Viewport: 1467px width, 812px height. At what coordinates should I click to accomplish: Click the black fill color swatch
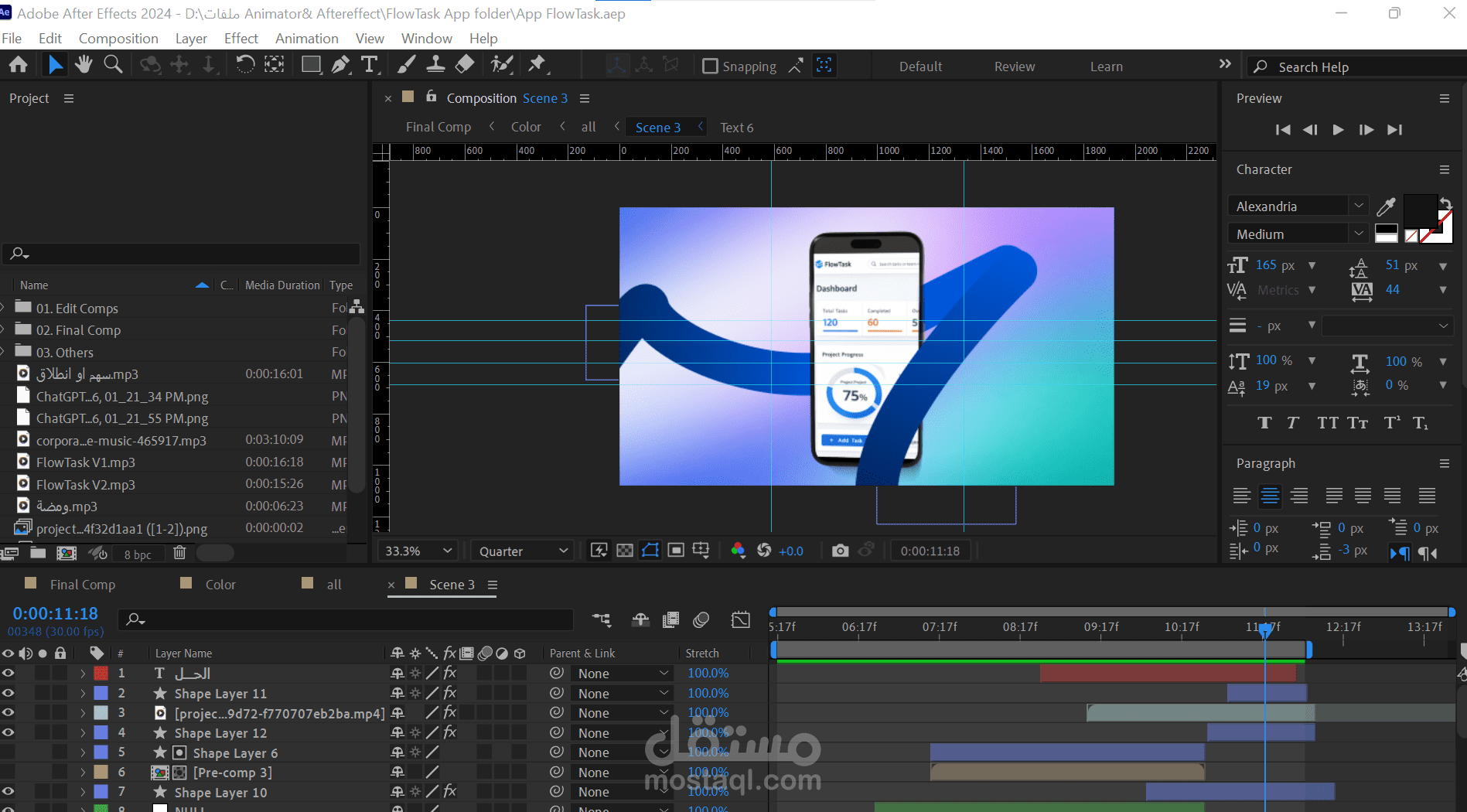(1419, 209)
